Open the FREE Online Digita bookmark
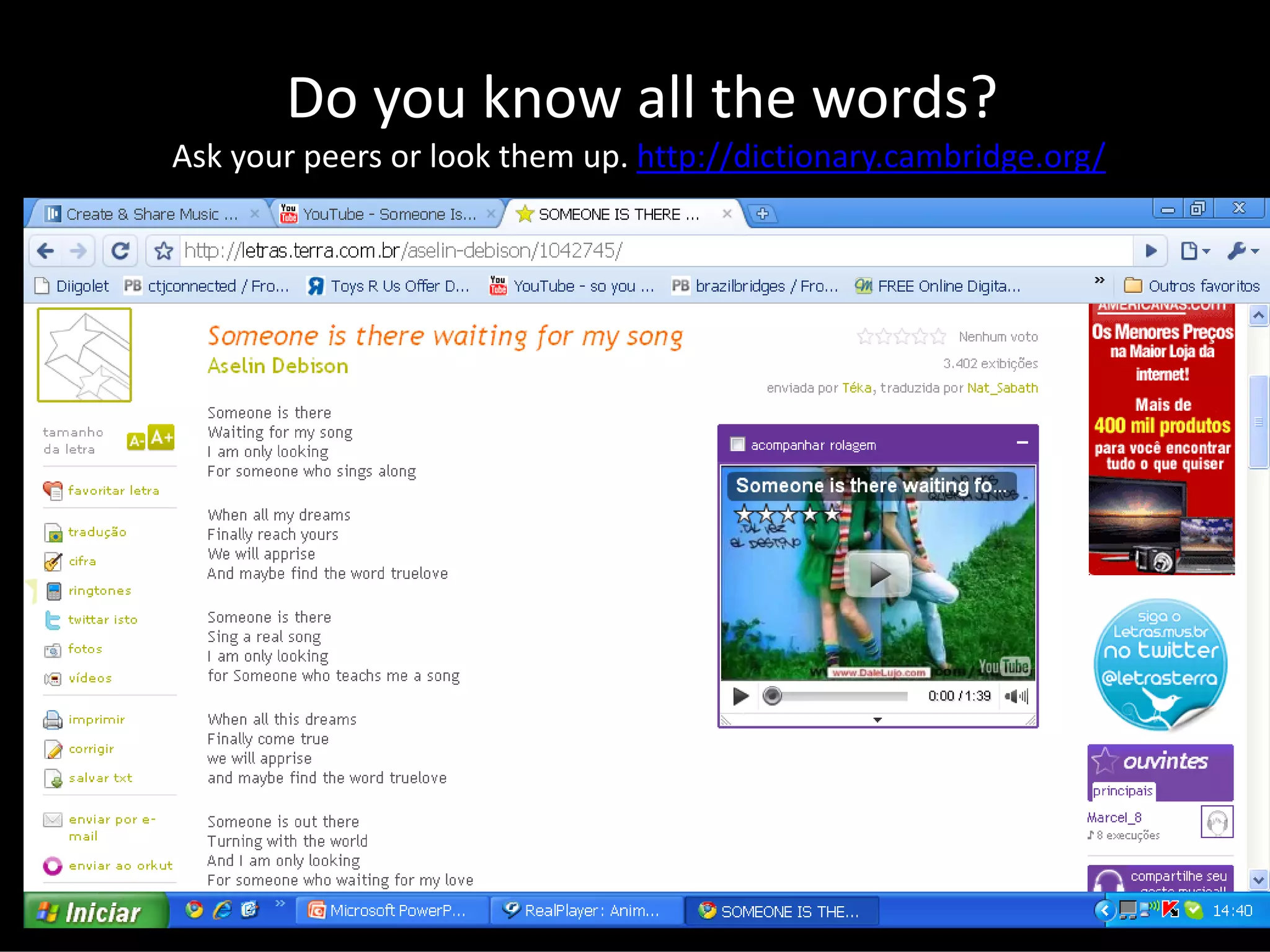The height and width of the screenshot is (952, 1270). coord(938,286)
